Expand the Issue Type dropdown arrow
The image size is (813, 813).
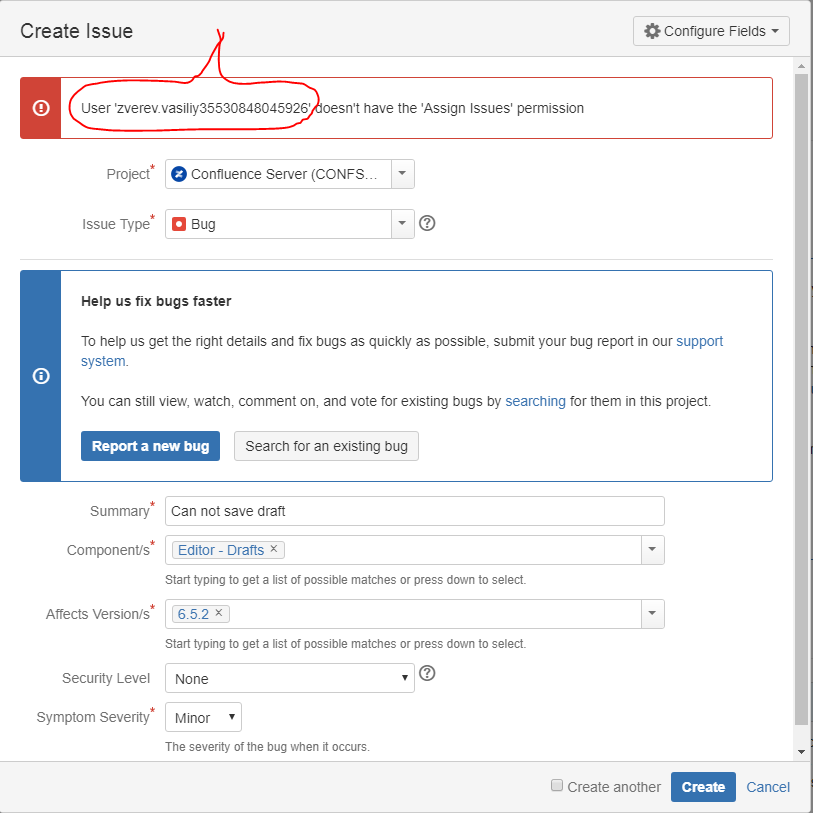(402, 223)
